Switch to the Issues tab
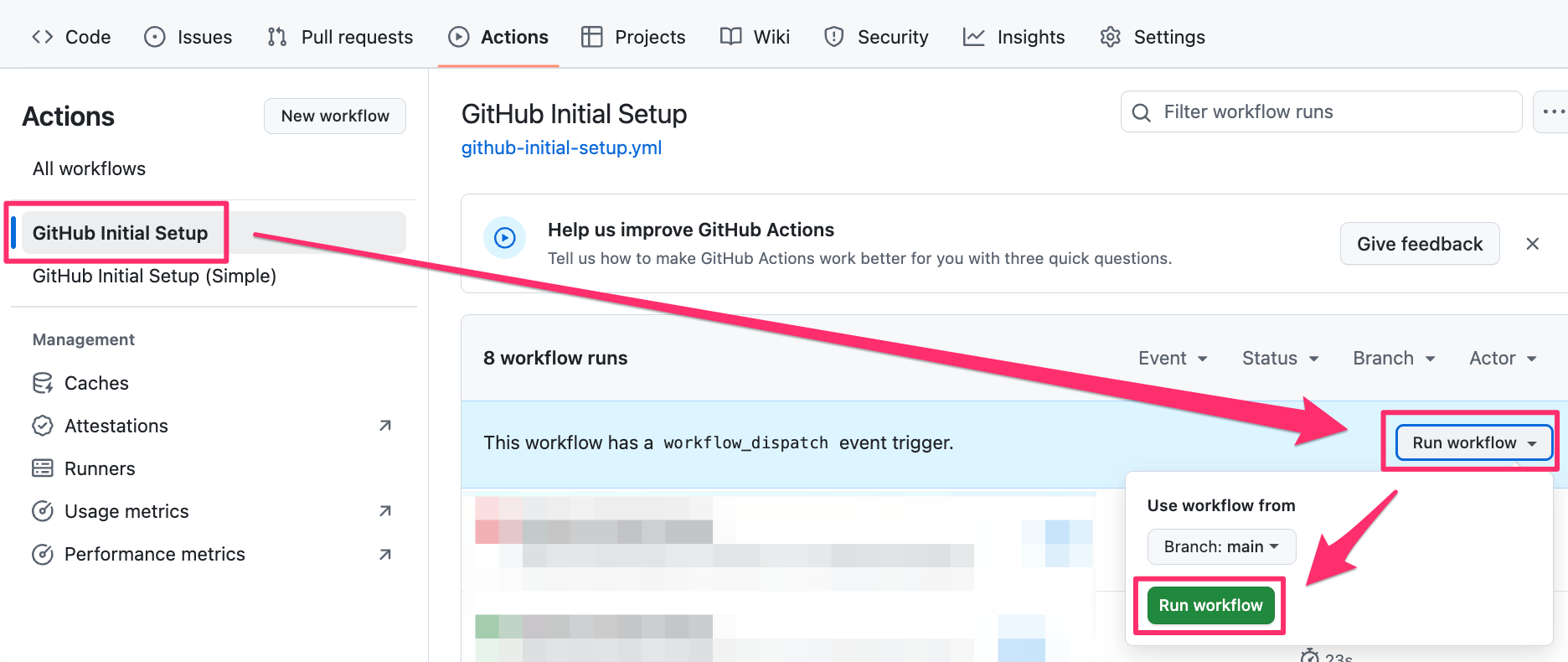 tap(188, 37)
